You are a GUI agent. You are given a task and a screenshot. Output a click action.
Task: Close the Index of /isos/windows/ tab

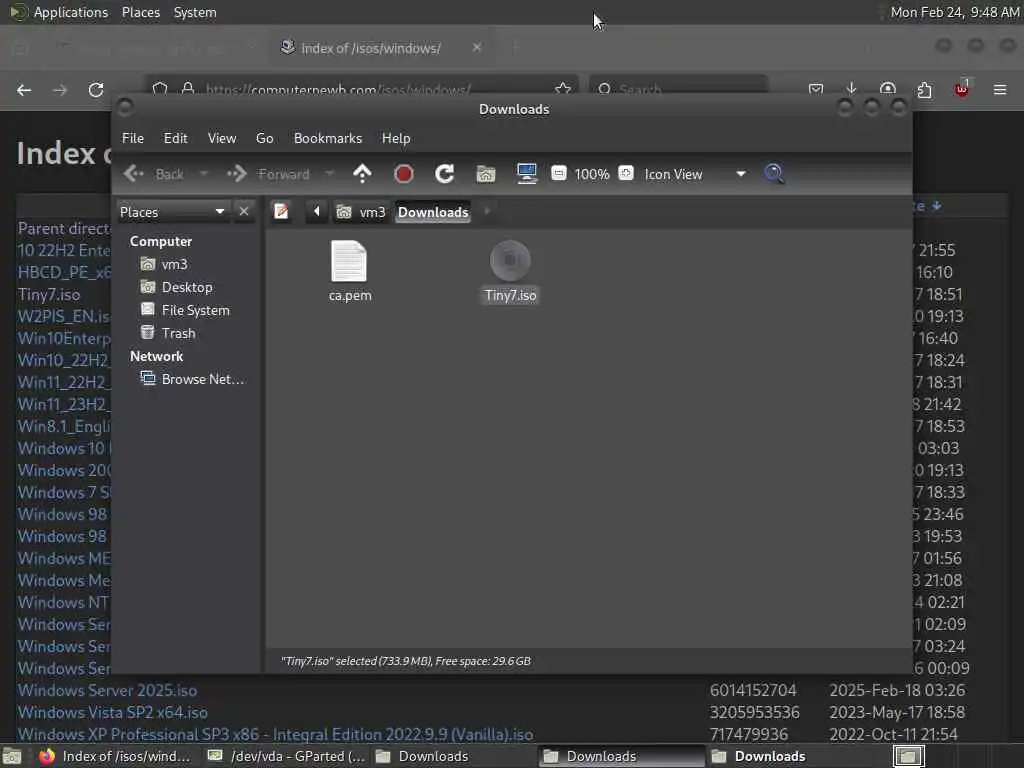click(477, 47)
